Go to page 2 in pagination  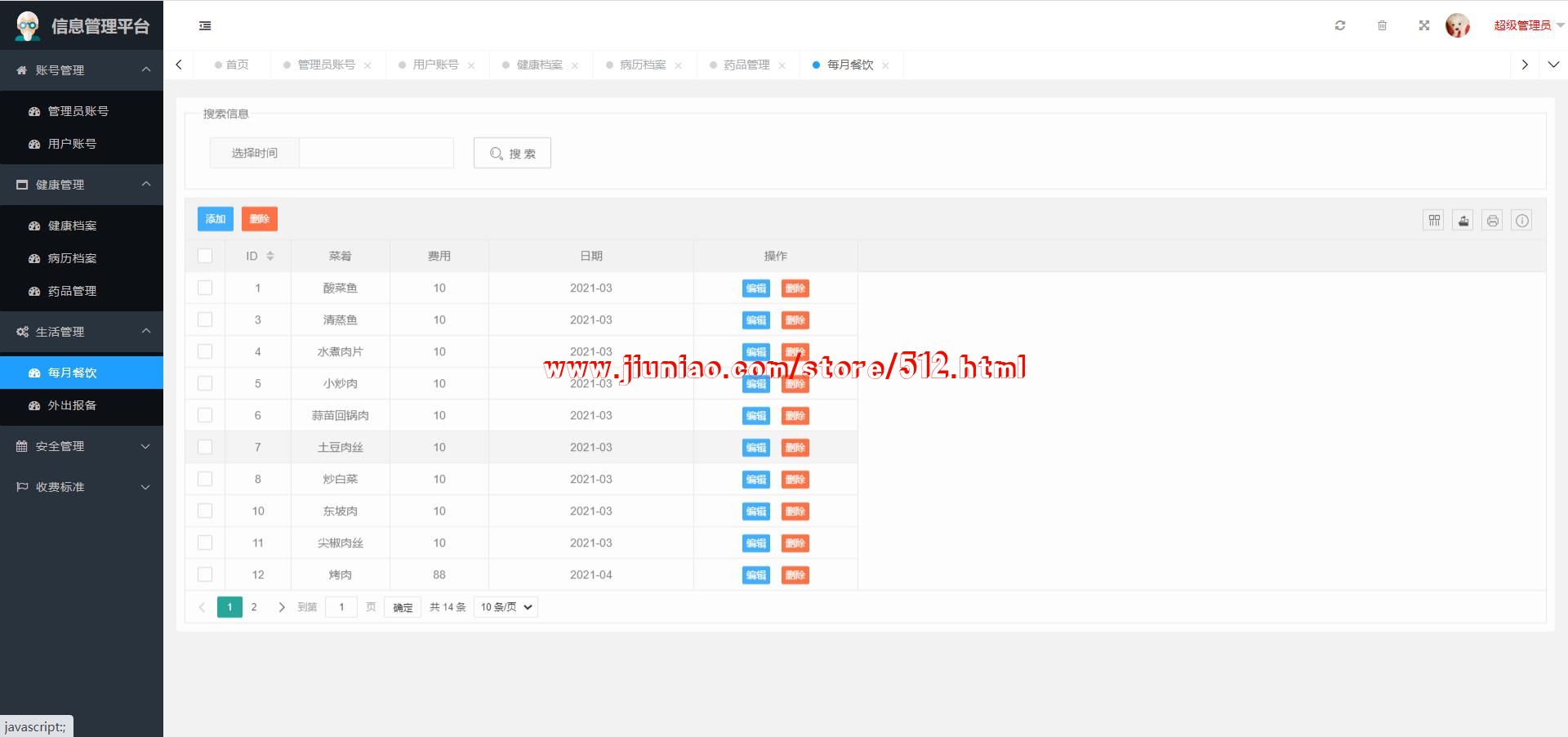[254, 607]
